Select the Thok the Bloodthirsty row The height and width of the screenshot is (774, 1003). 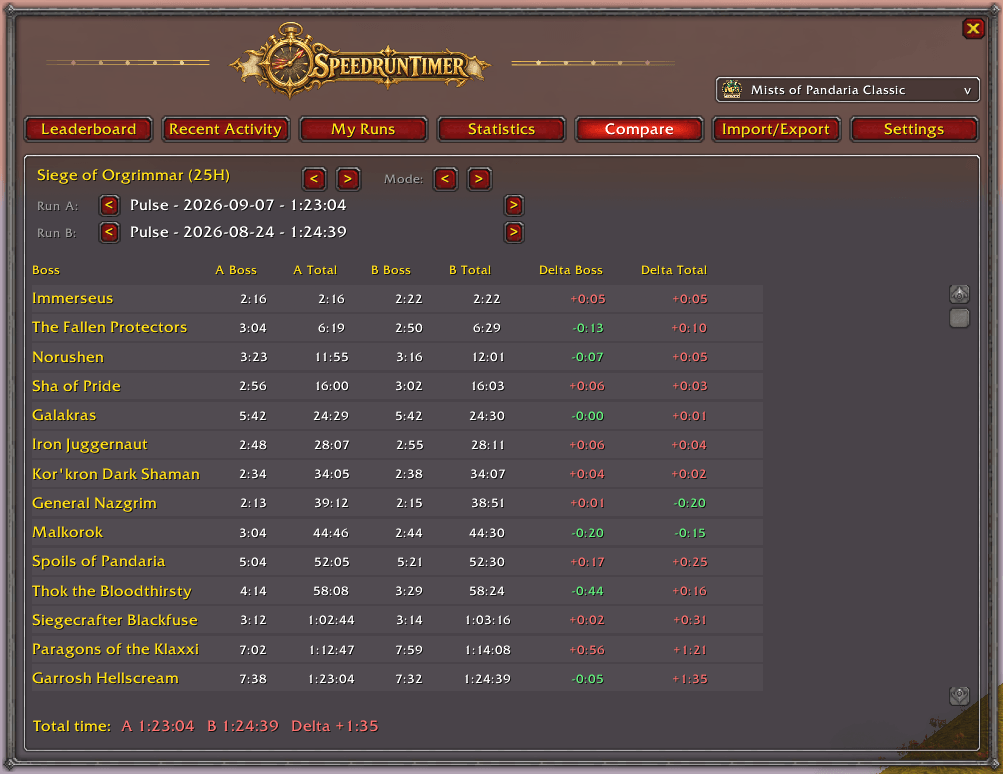397,591
